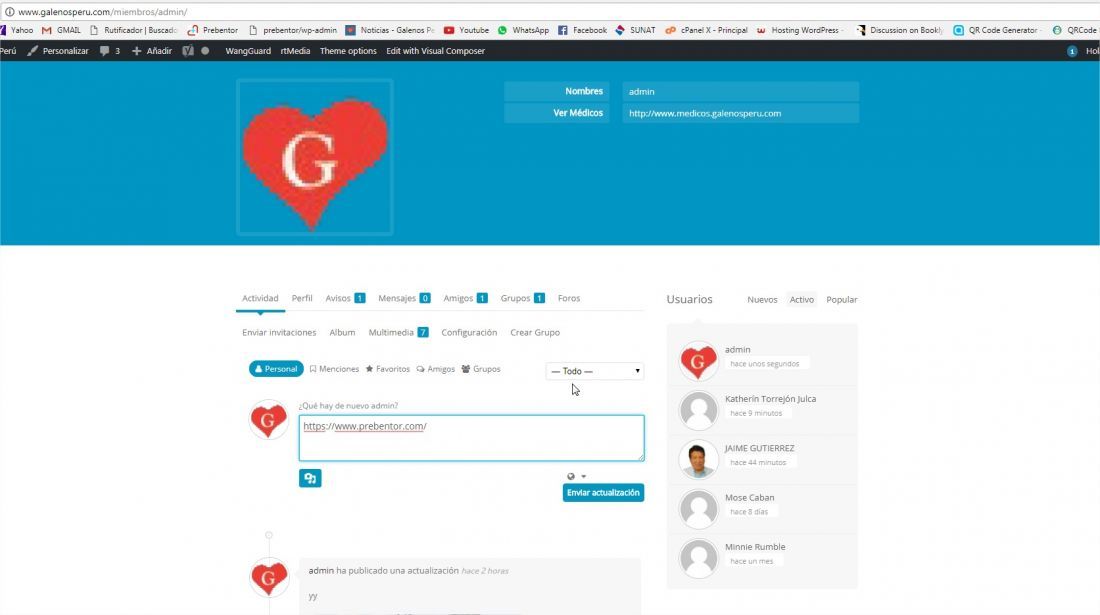The width and height of the screenshot is (1100, 615).
Task: Click the status update text box
Action: pos(471,438)
